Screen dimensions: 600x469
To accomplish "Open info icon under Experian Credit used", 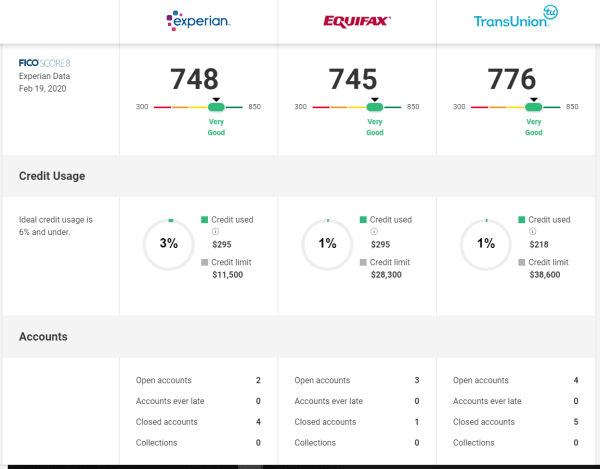I will point(215,231).
